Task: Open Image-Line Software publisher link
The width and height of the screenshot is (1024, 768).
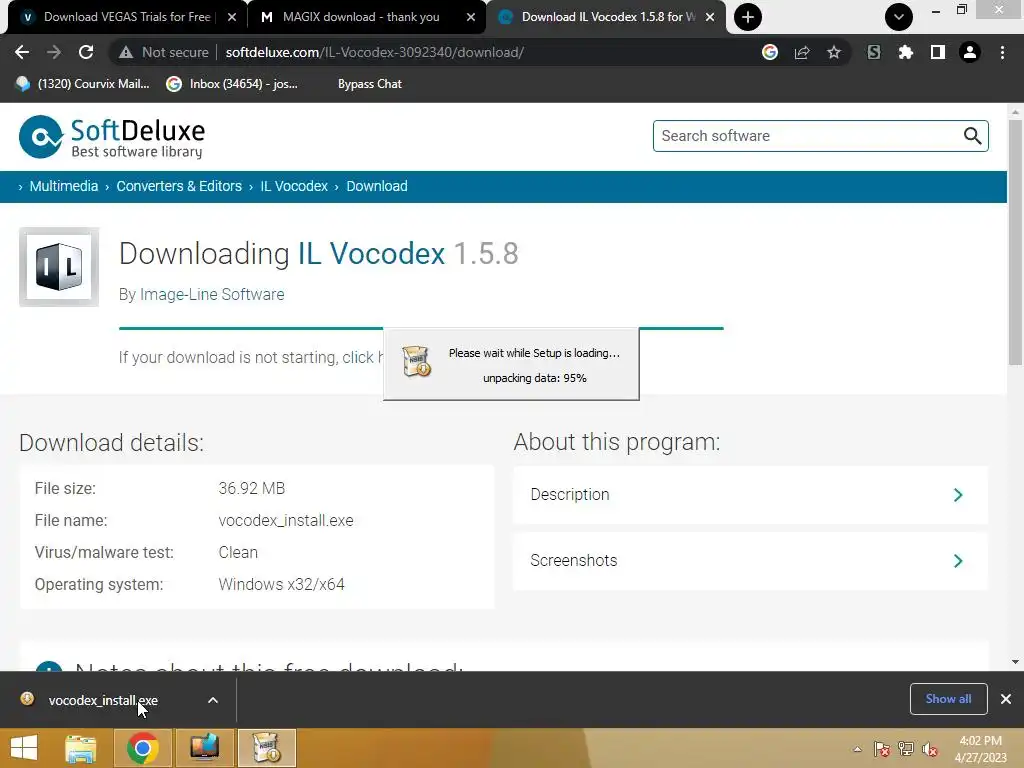Action: [x=212, y=295]
